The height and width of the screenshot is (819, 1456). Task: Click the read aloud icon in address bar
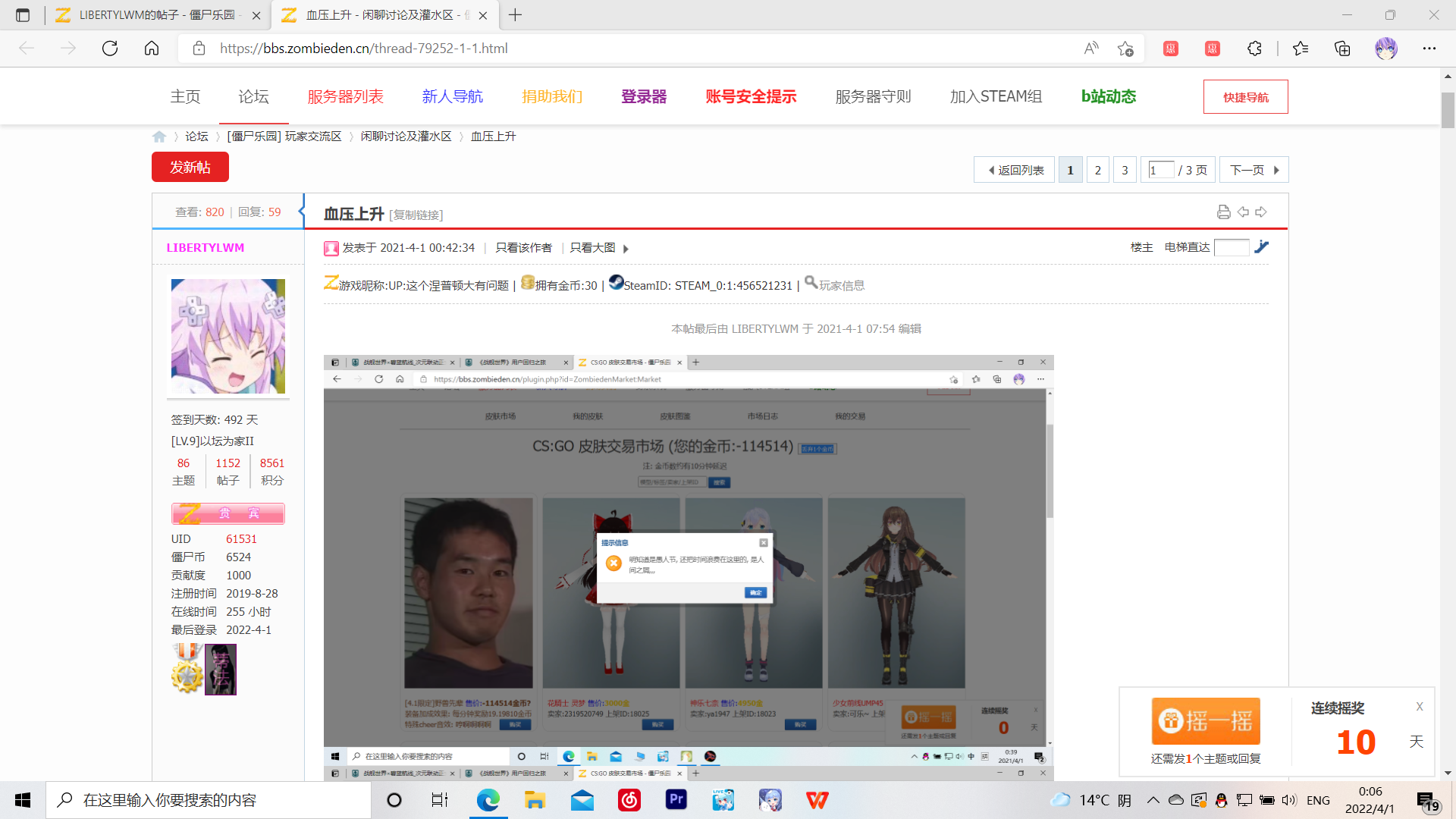click(1091, 49)
